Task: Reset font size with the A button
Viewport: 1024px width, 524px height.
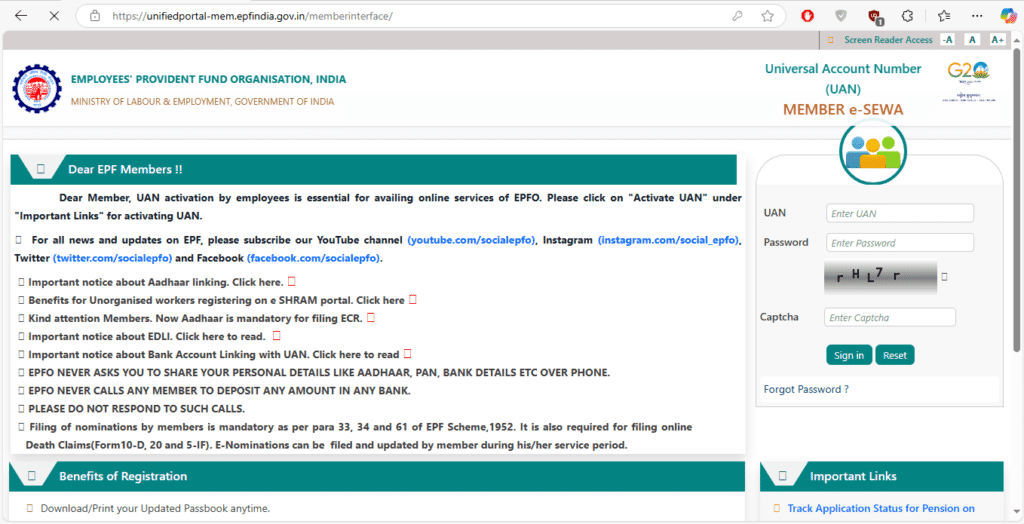Action: click(x=972, y=40)
